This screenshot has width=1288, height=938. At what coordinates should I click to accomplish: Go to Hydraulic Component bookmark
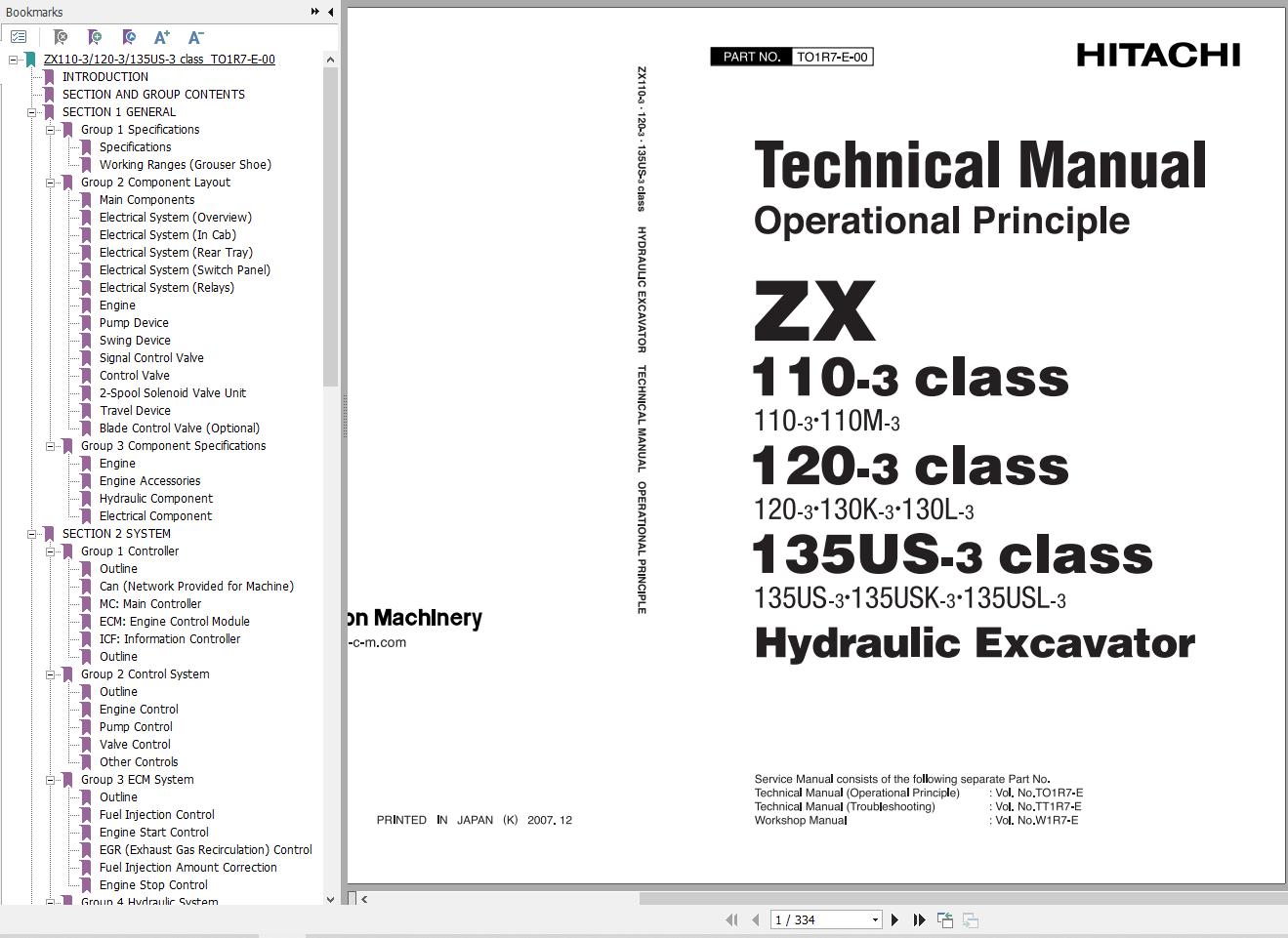tap(156, 499)
